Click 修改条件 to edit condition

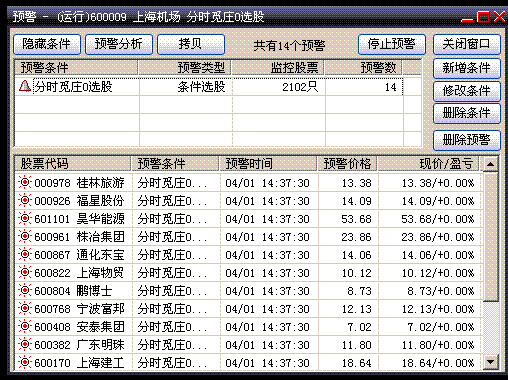pos(467,91)
